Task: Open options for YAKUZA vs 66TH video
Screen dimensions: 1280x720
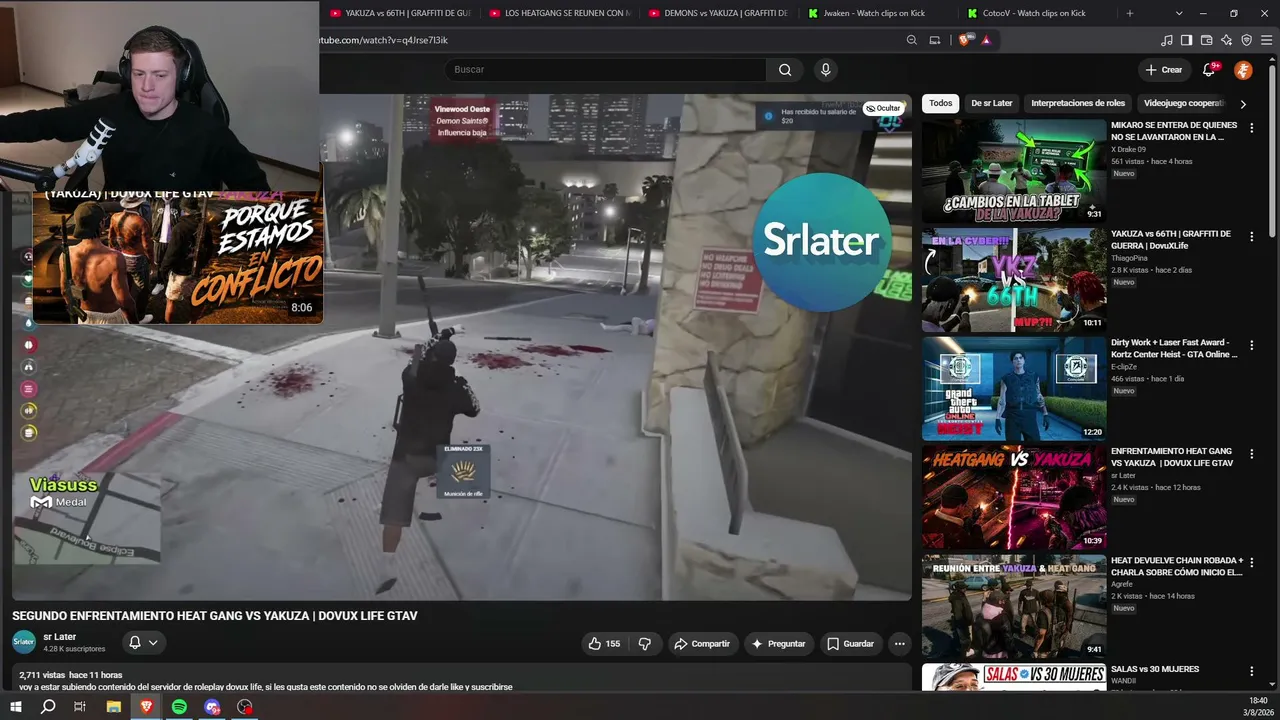Action: click(1251, 236)
